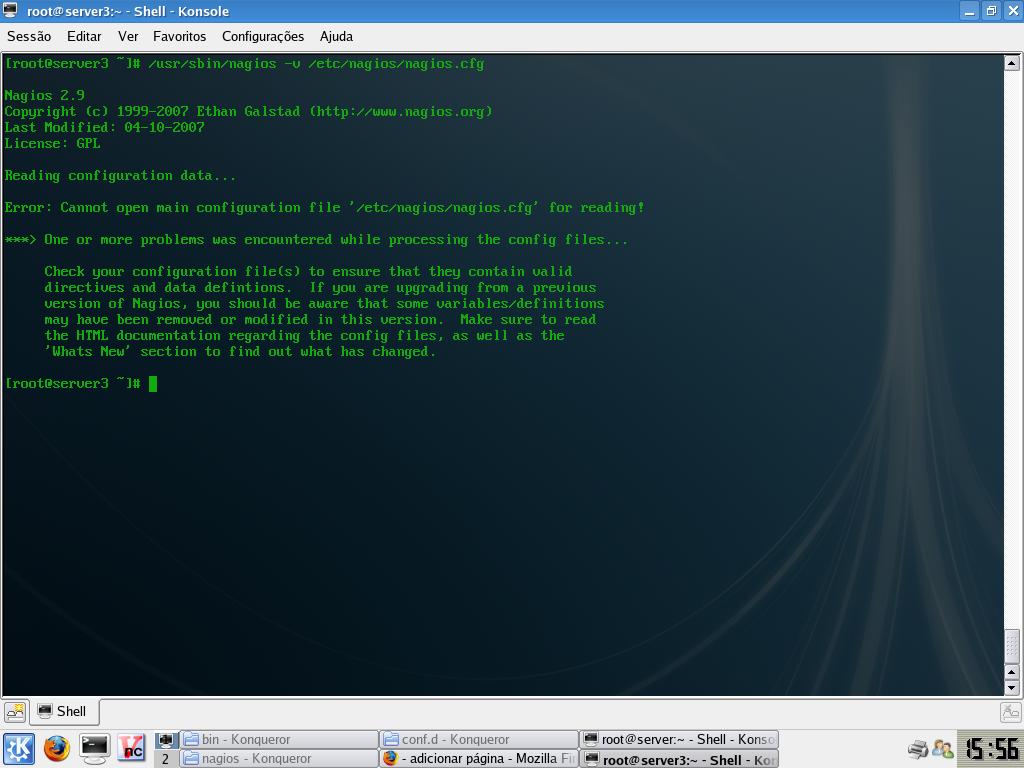Switch to virtual desktop 2 in pager
1024x768 pixels.
pyautogui.click(x=166, y=759)
